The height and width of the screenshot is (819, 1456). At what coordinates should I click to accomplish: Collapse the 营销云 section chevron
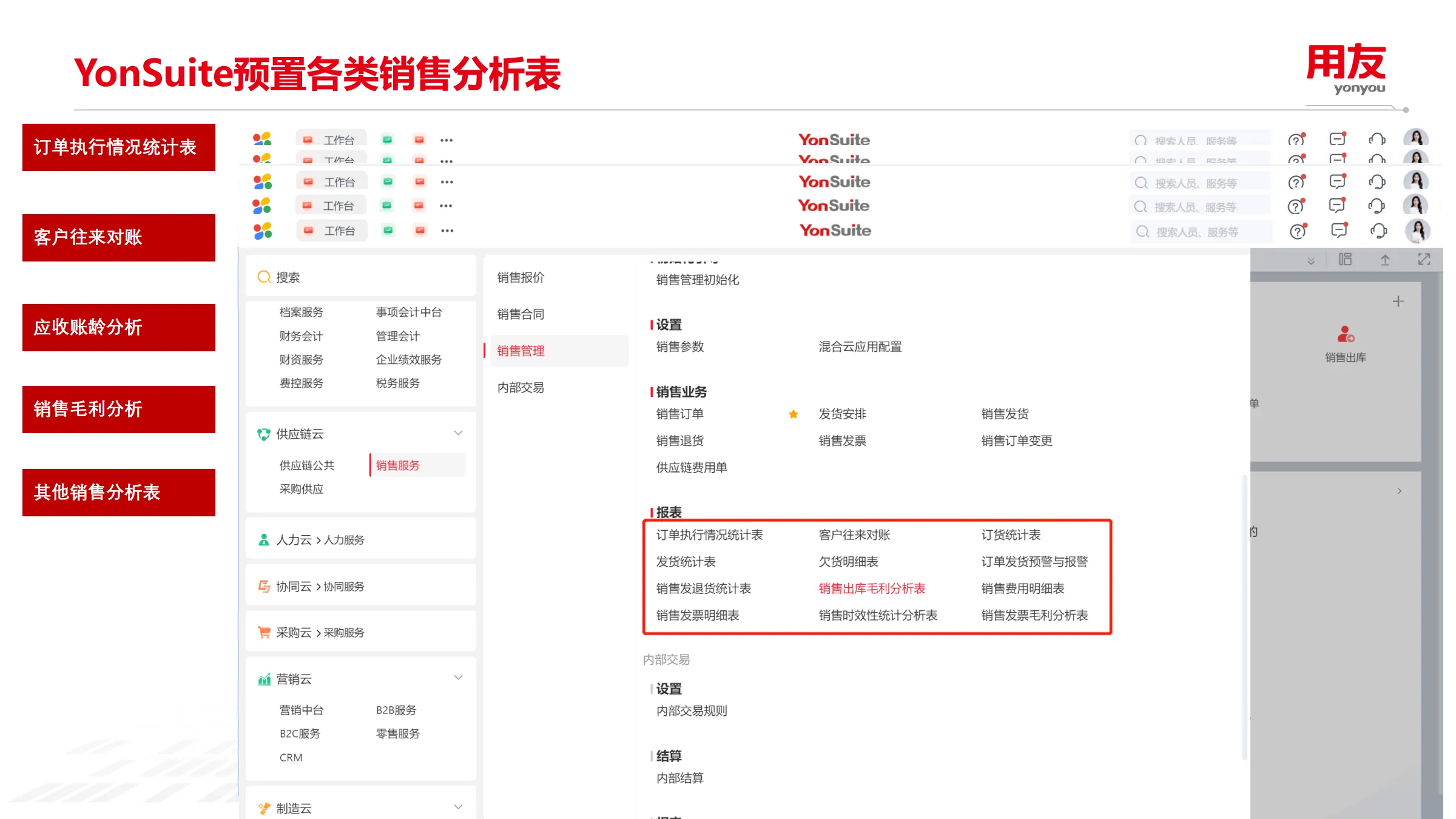point(459,678)
